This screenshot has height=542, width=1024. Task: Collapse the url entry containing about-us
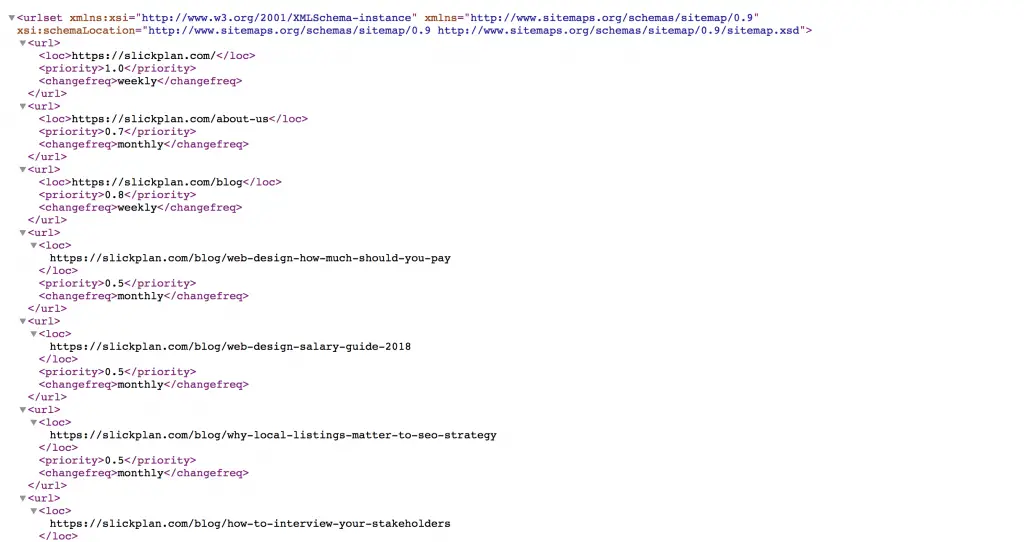[x=22, y=106]
